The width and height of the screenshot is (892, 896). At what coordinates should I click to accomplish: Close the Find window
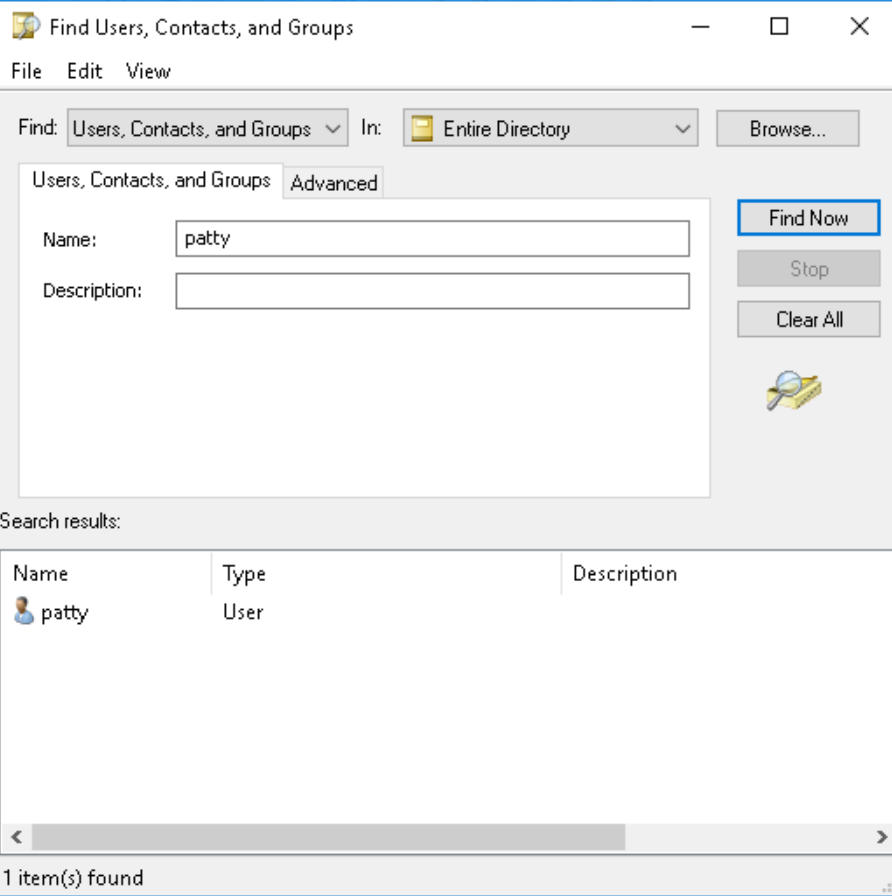(859, 26)
